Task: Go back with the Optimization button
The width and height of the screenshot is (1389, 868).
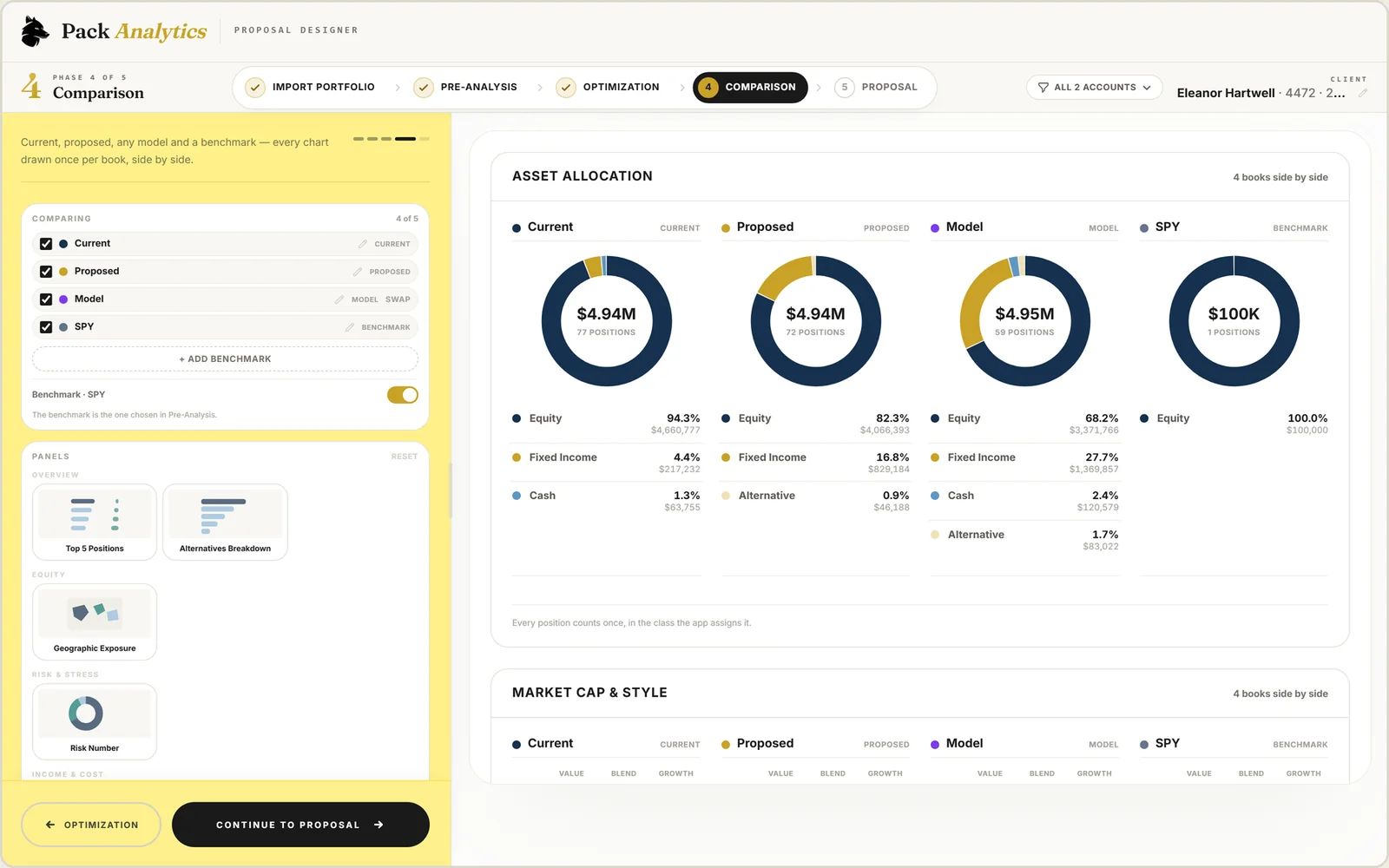Action: point(91,825)
